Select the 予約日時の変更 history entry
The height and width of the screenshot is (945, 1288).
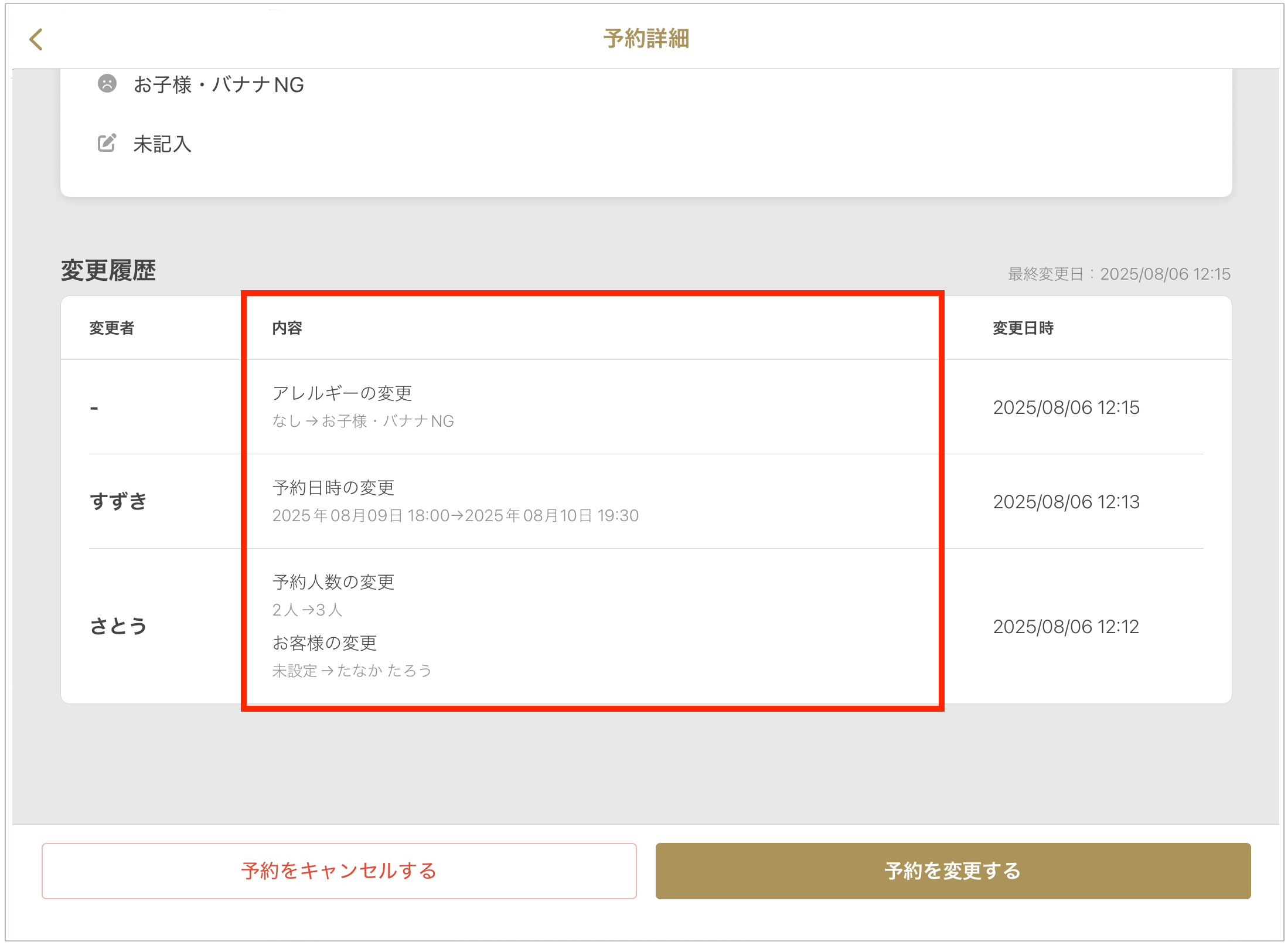point(333,488)
